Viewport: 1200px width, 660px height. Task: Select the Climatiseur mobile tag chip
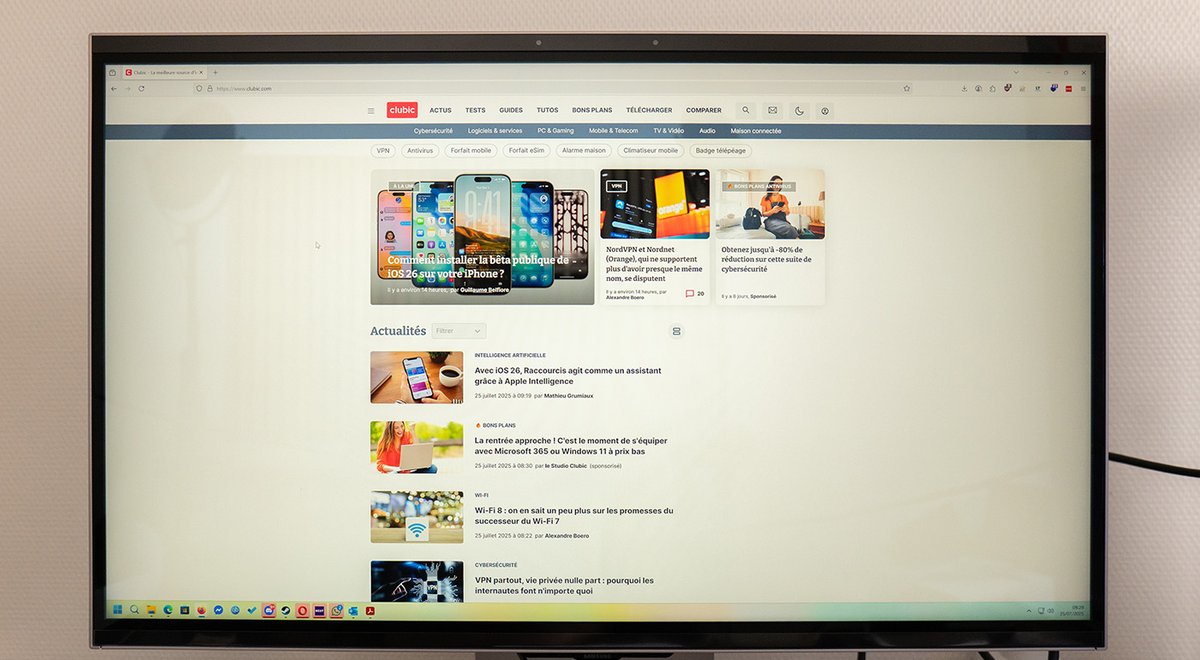pos(650,151)
